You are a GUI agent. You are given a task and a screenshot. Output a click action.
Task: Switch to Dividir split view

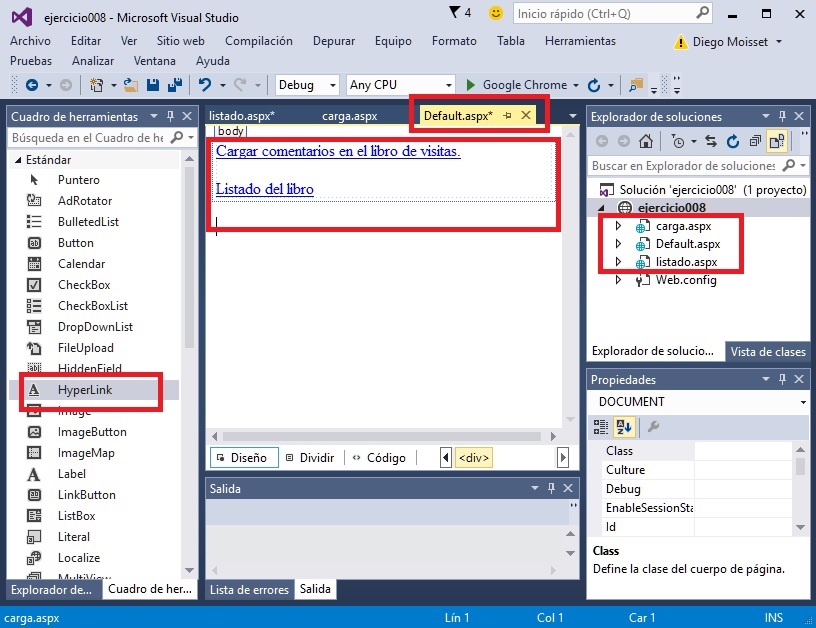click(311, 458)
